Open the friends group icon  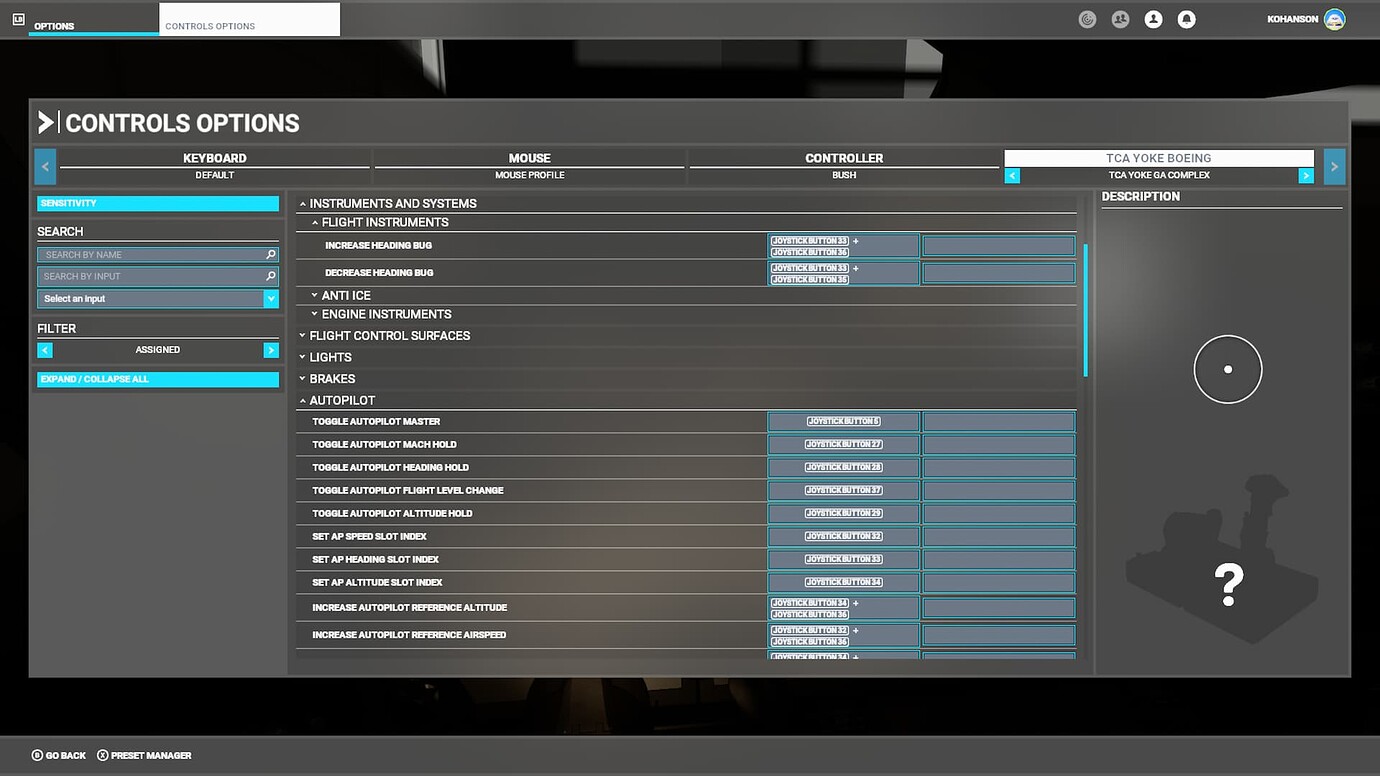click(x=1120, y=19)
